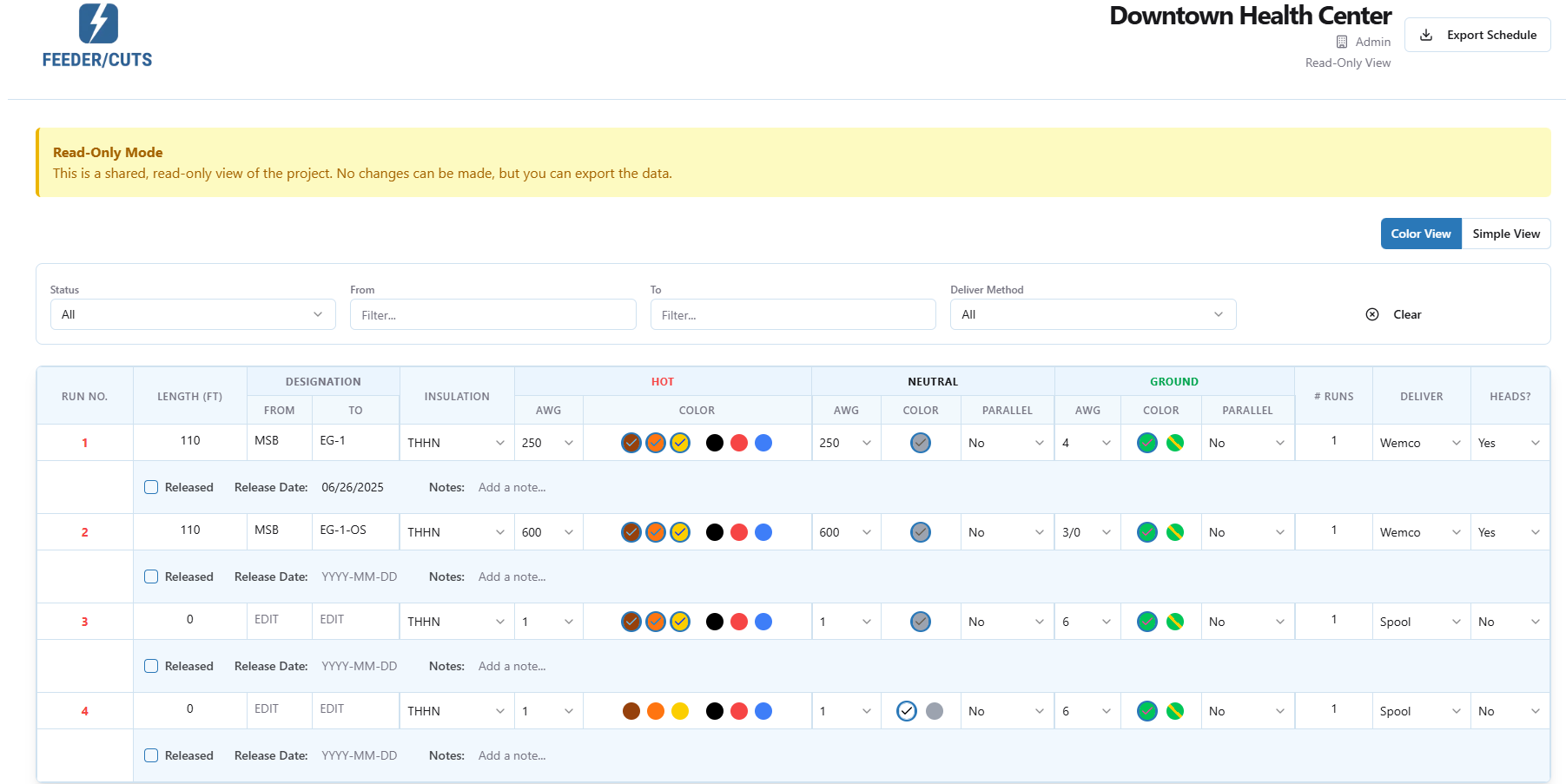This screenshot has width=1566, height=784.
Task: Click the From filter input field
Action: coord(492,314)
